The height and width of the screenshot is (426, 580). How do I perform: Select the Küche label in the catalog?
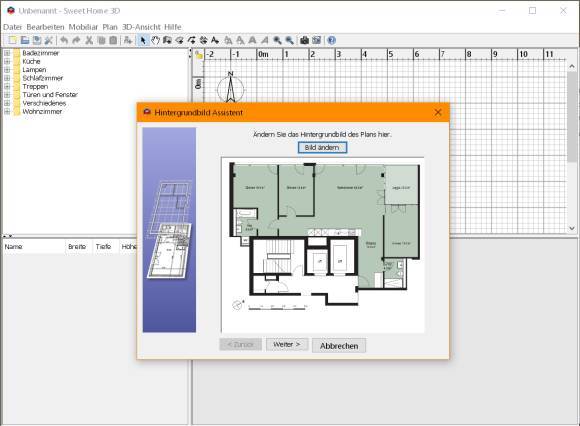pyautogui.click(x=31, y=61)
